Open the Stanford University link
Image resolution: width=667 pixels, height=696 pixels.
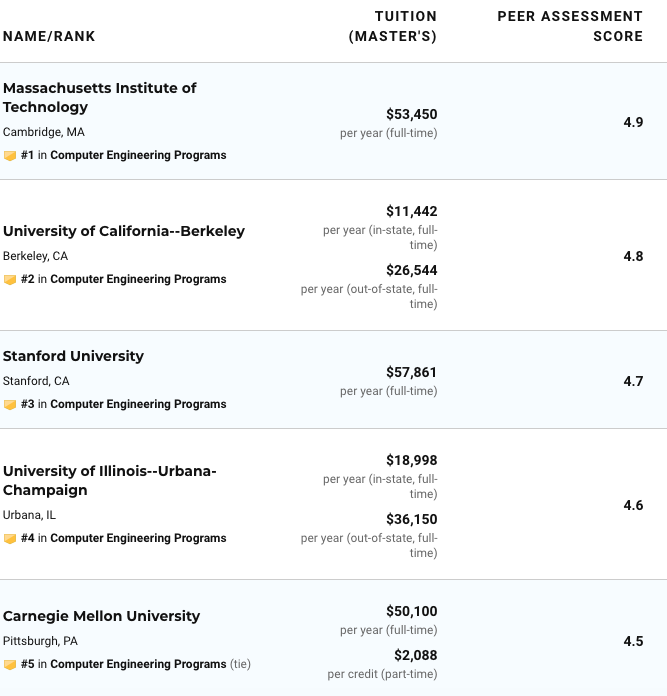point(73,356)
